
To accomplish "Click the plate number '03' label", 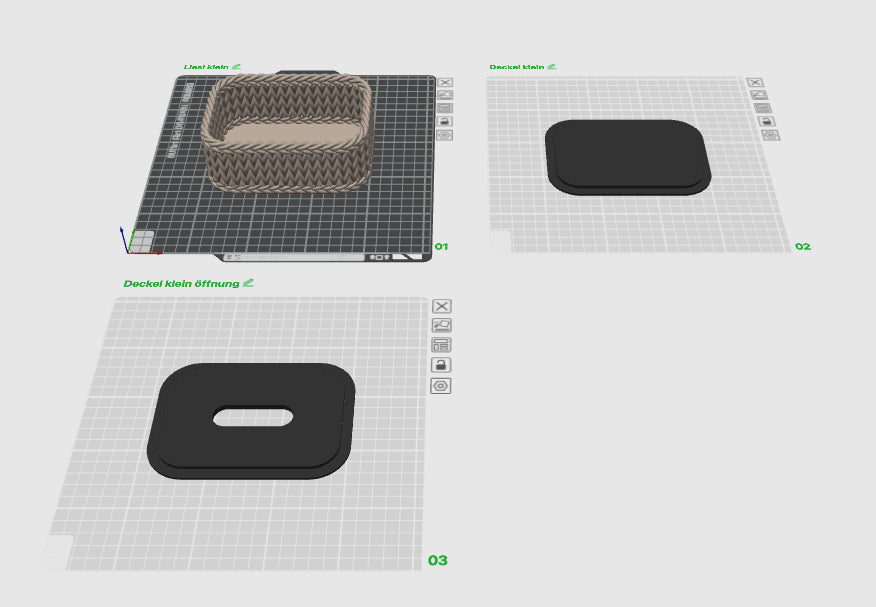I will pos(438,560).
